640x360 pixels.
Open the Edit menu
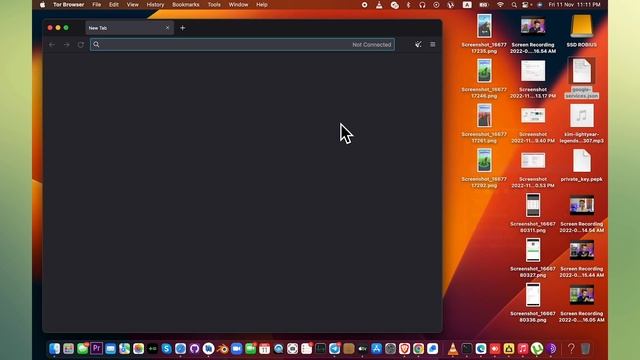pos(113,4)
